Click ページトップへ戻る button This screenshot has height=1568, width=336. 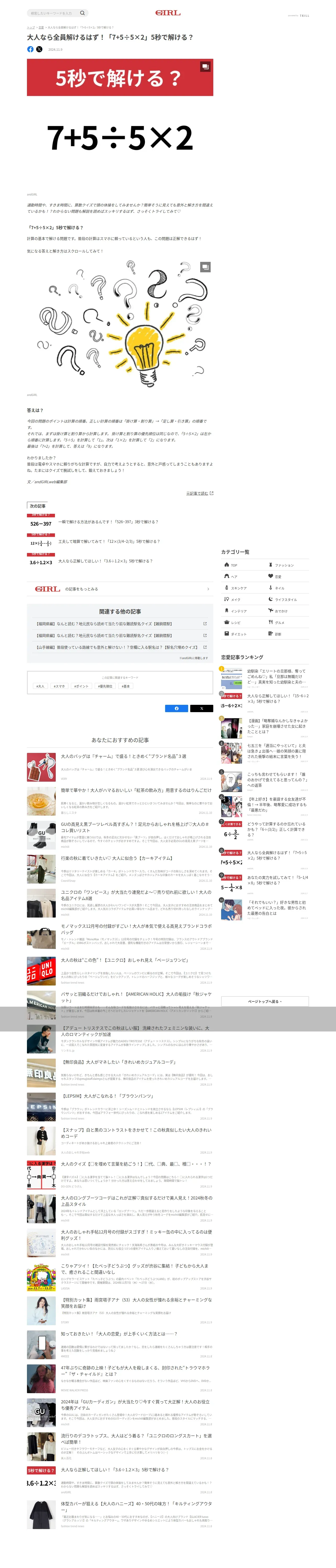[265, 1001]
